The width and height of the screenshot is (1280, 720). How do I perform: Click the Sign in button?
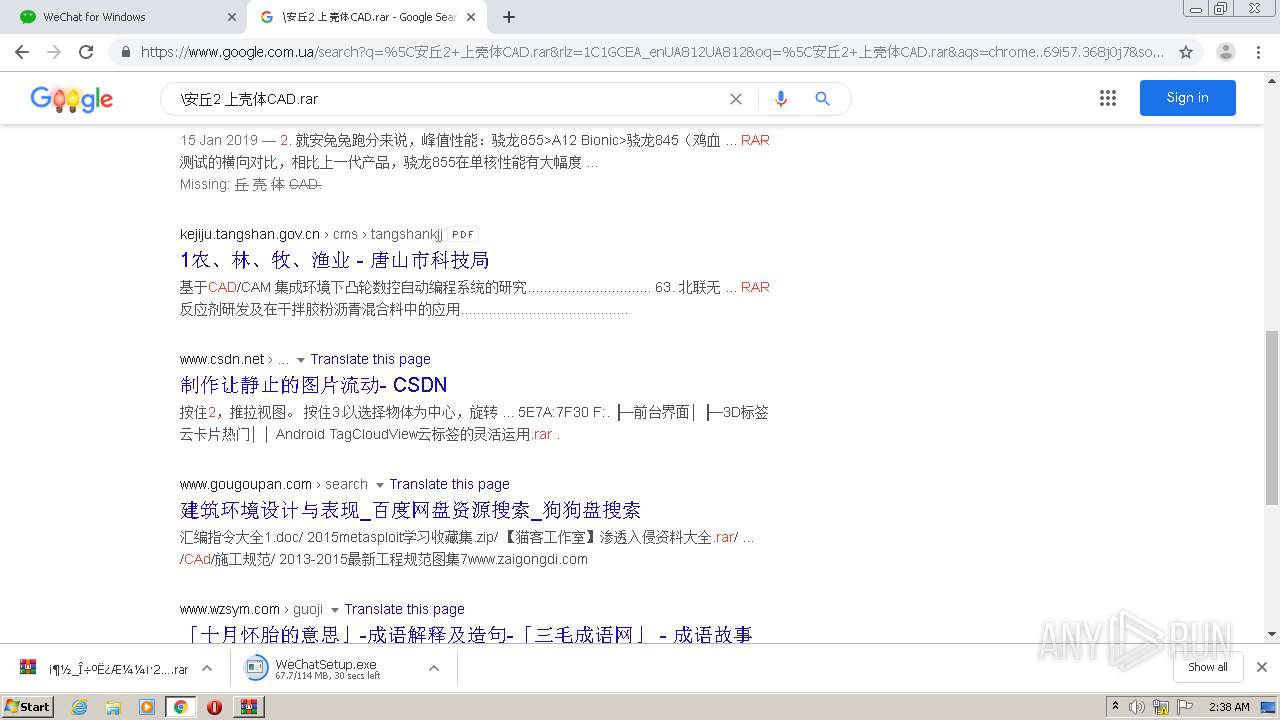(x=1187, y=98)
